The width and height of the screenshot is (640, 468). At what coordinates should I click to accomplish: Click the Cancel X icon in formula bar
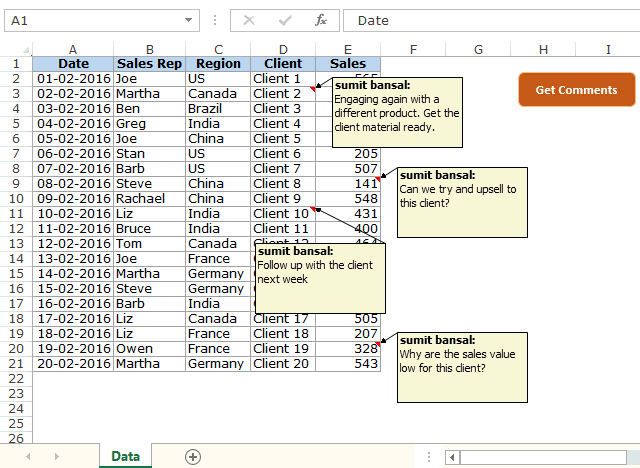[249, 20]
